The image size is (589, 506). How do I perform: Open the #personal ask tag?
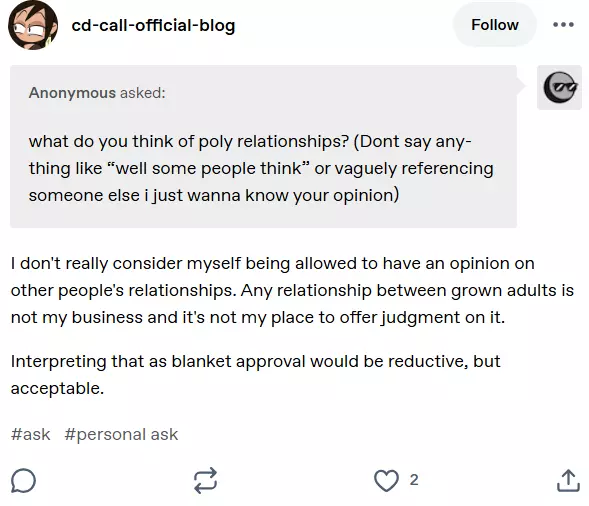121,435
